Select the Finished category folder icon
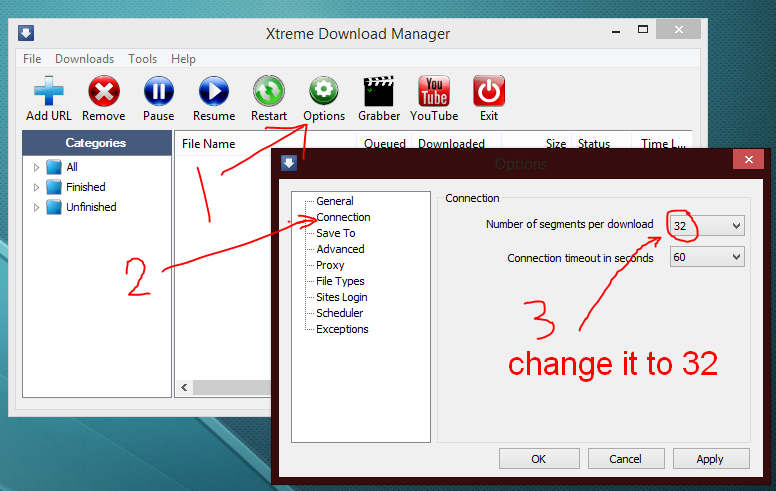This screenshot has height=491, width=776. (54, 187)
